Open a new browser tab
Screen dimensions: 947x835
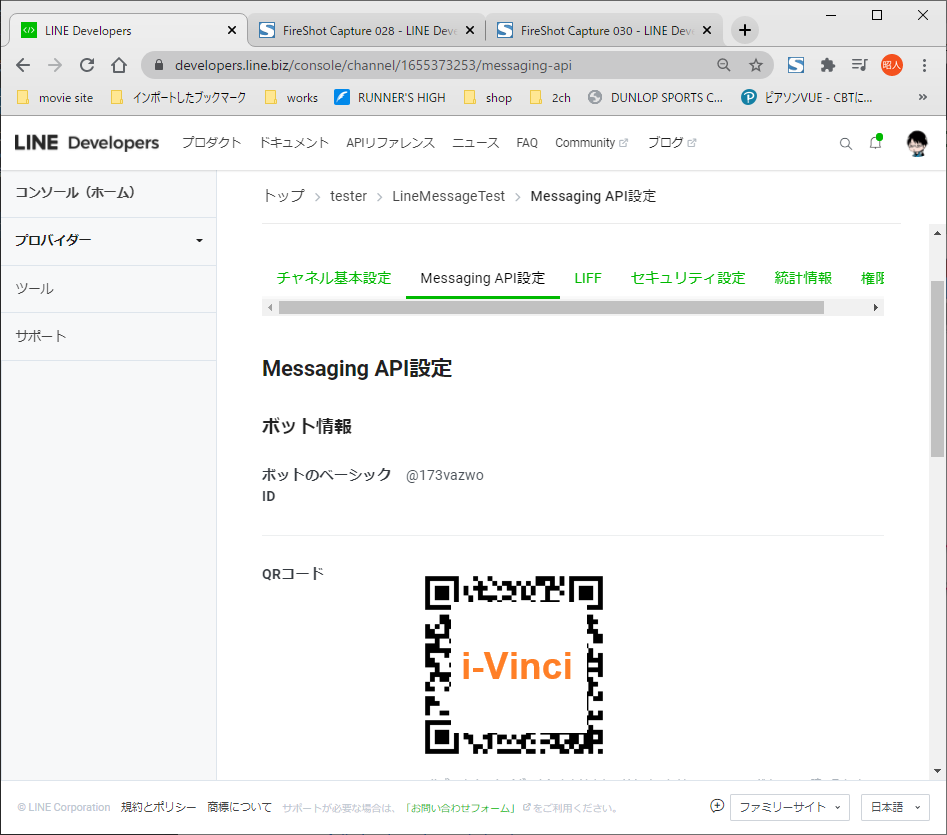coord(745,30)
